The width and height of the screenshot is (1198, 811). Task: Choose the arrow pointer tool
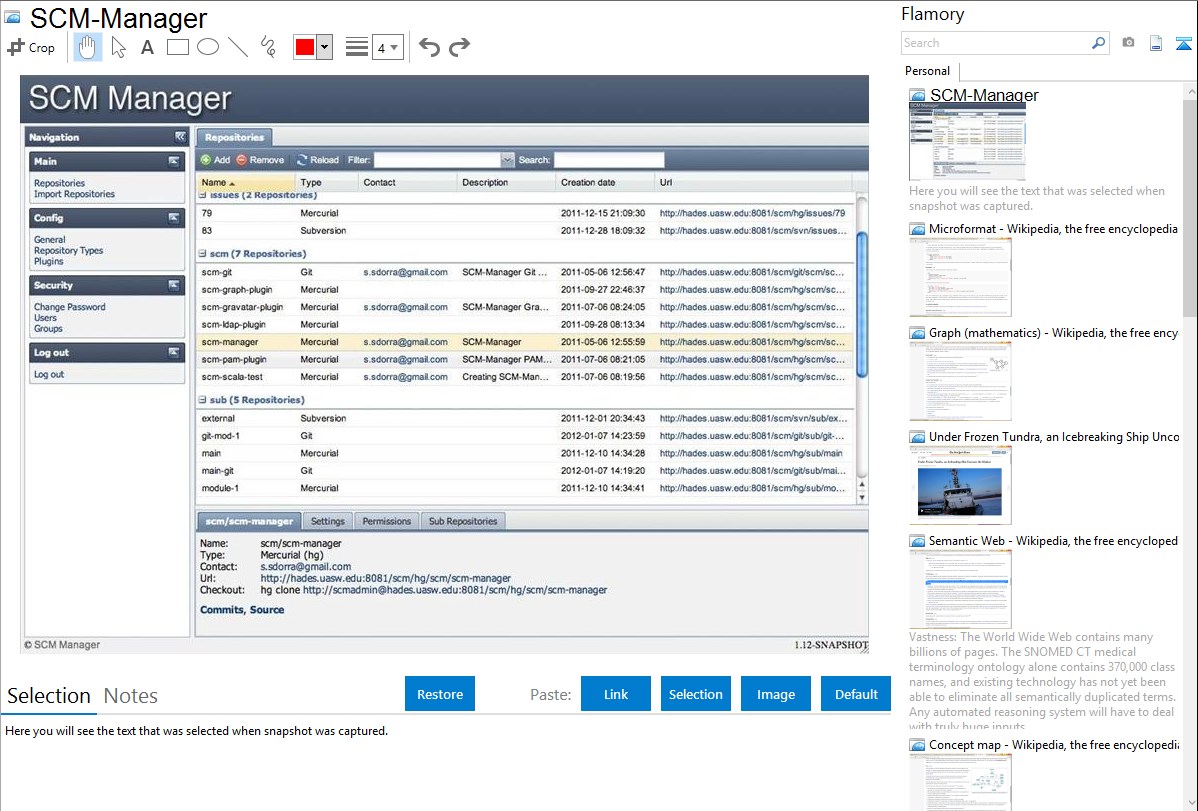[118, 47]
